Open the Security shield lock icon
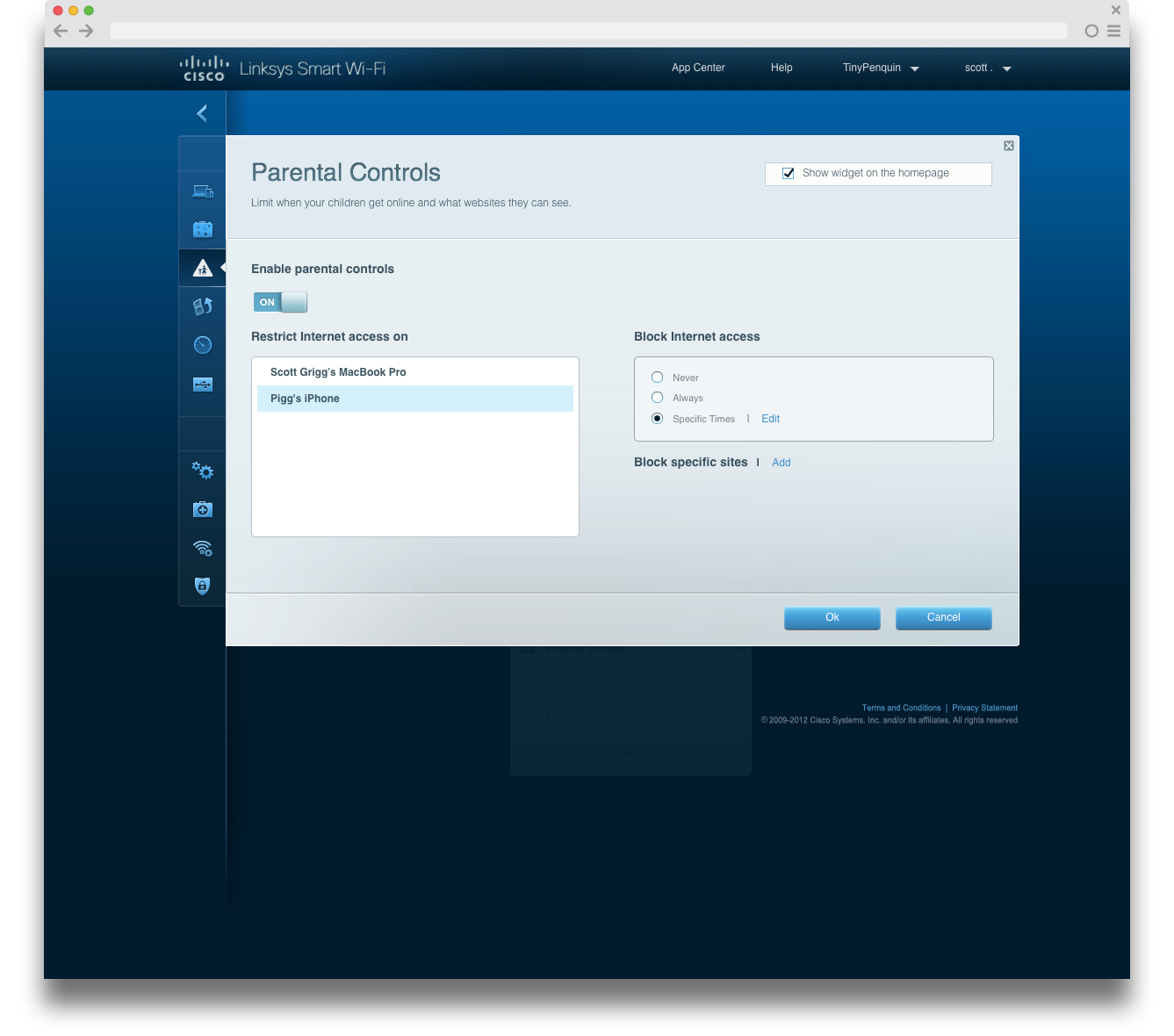The image size is (1174, 1036). point(203,586)
